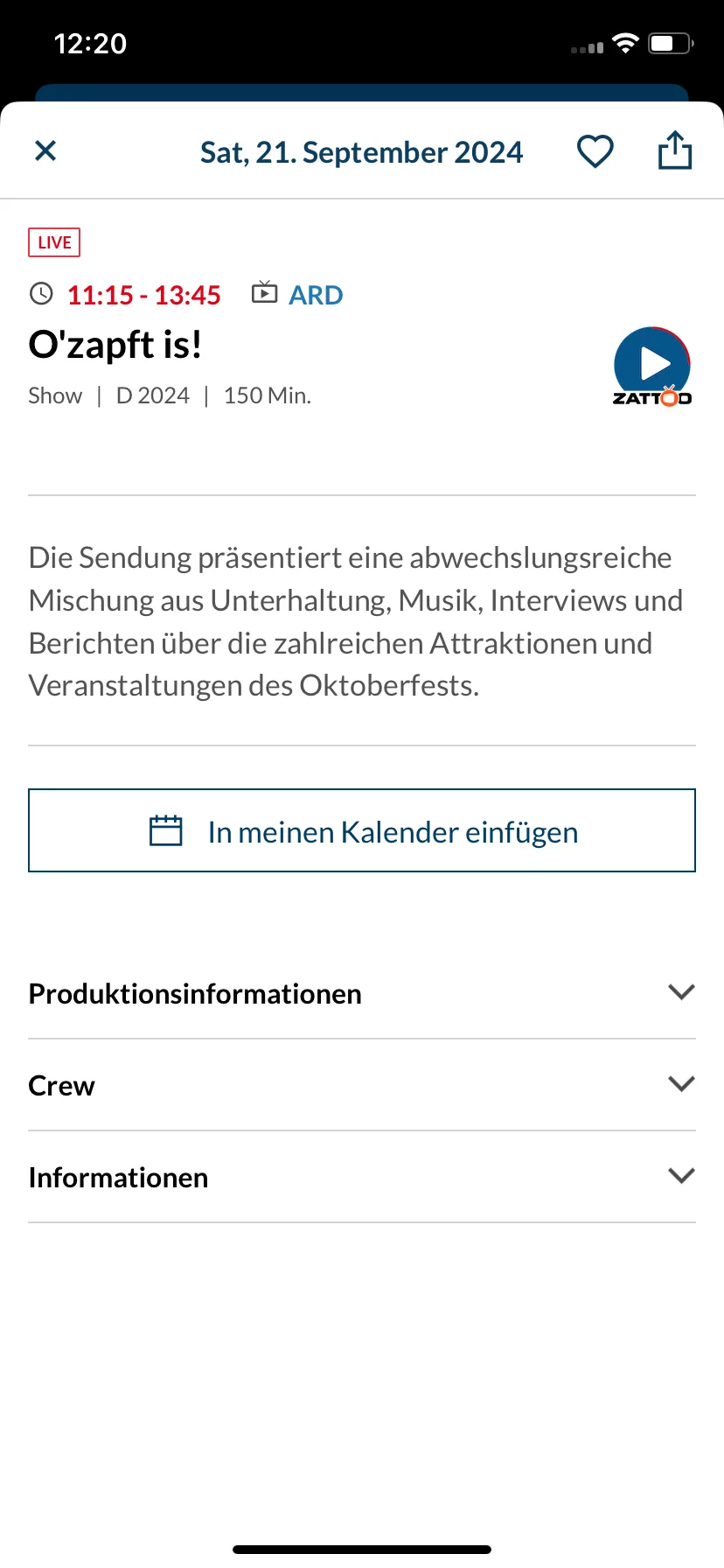Tap the show description paragraph
This screenshot has width=724, height=1568.
click(356, 621)
